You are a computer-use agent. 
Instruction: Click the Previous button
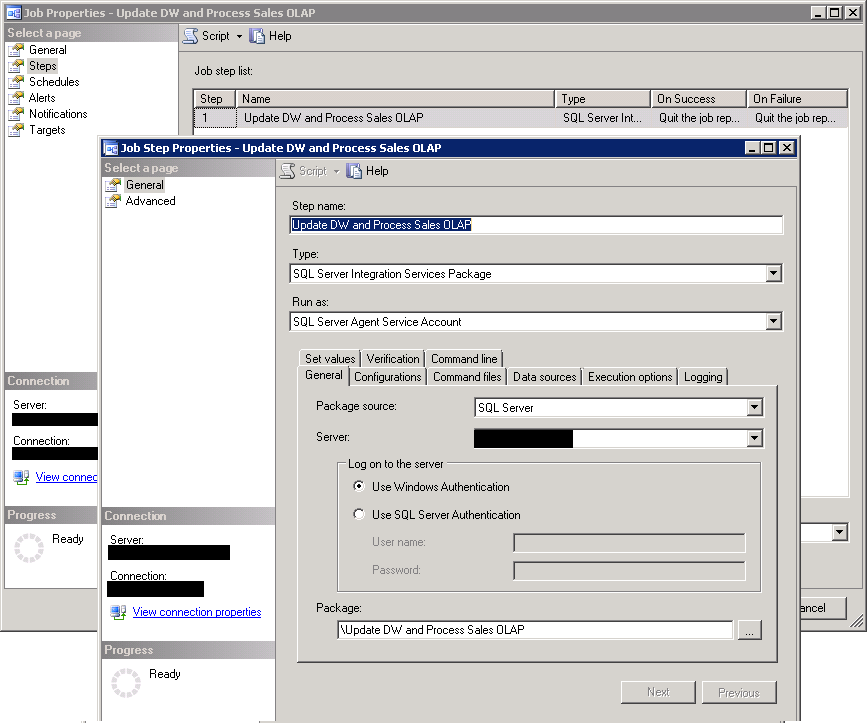[739, 692]
